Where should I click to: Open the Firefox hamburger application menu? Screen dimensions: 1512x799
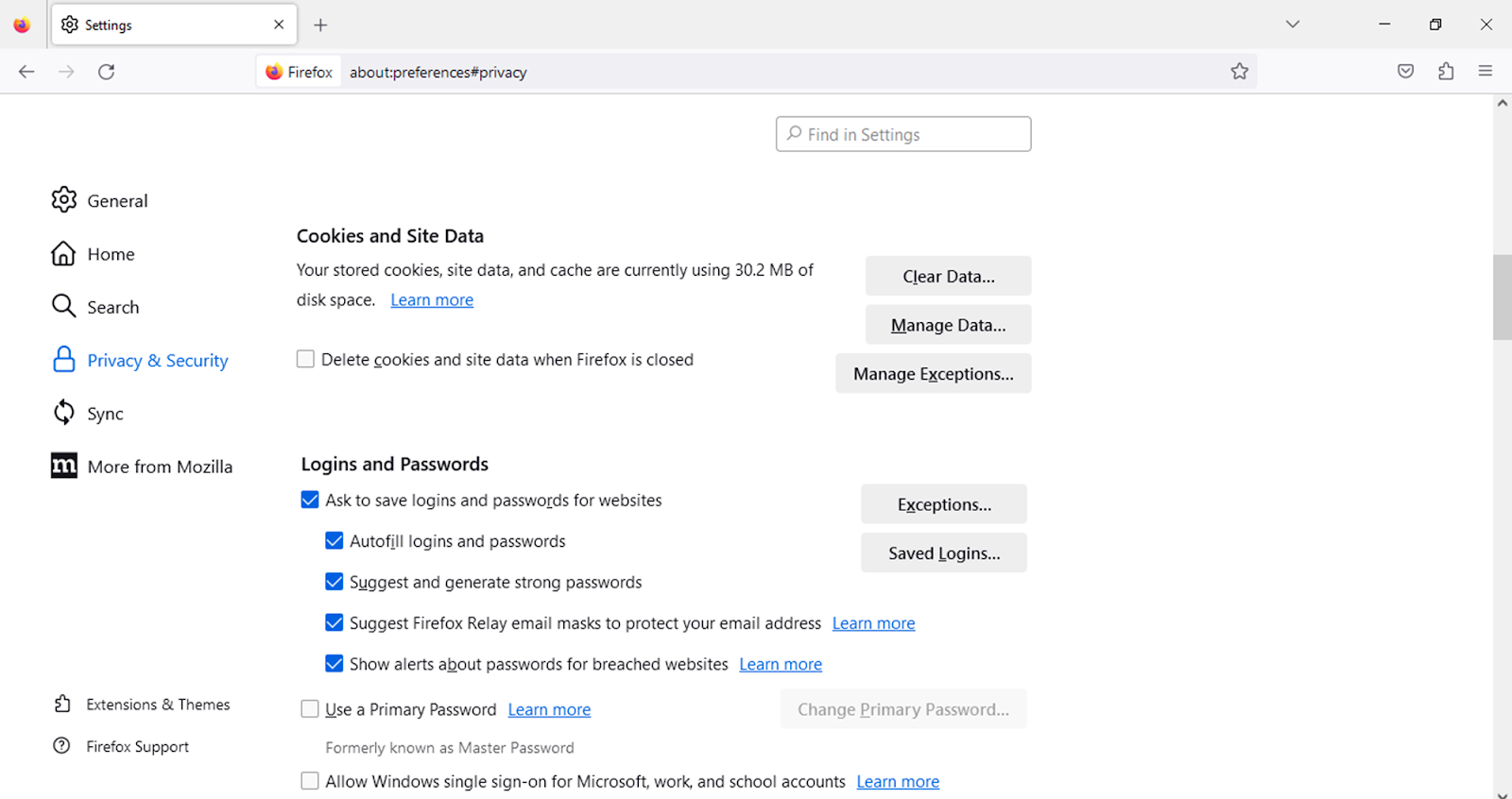(x=1485, y=72)
